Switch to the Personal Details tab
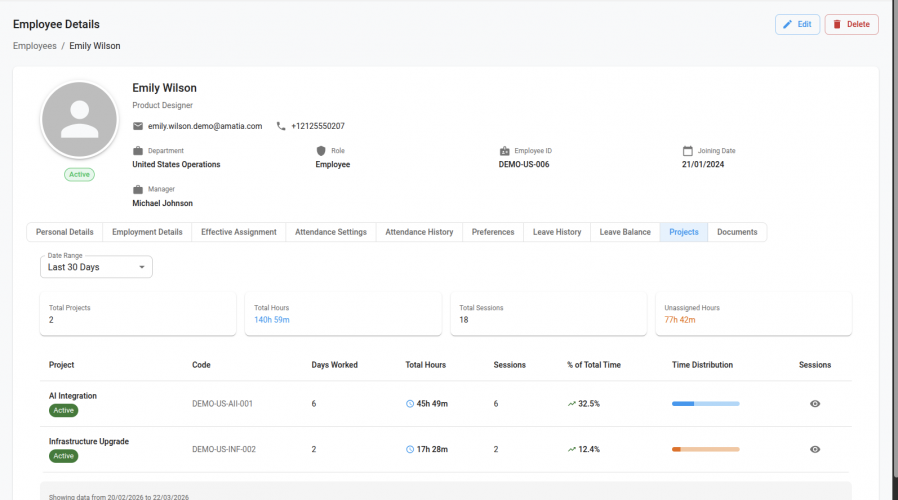Viewport: 898px width, 500px height. click(x=65, y=232)
